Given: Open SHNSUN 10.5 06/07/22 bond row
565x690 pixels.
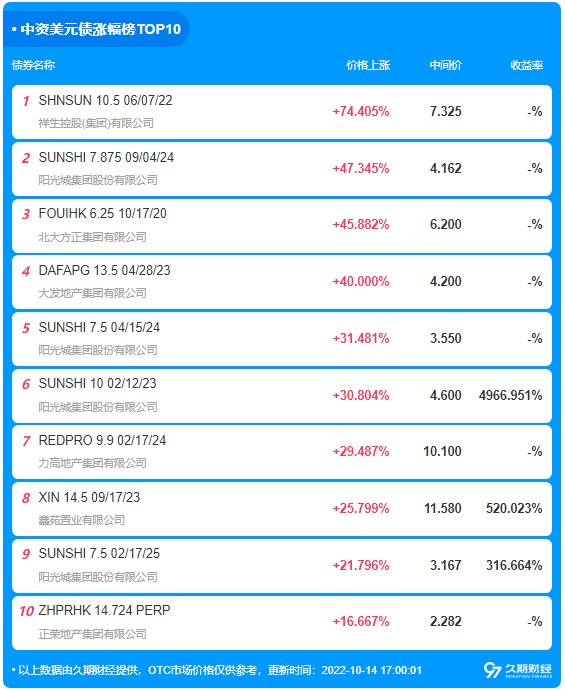Looking at the screenshot, I should click(282, 112).
